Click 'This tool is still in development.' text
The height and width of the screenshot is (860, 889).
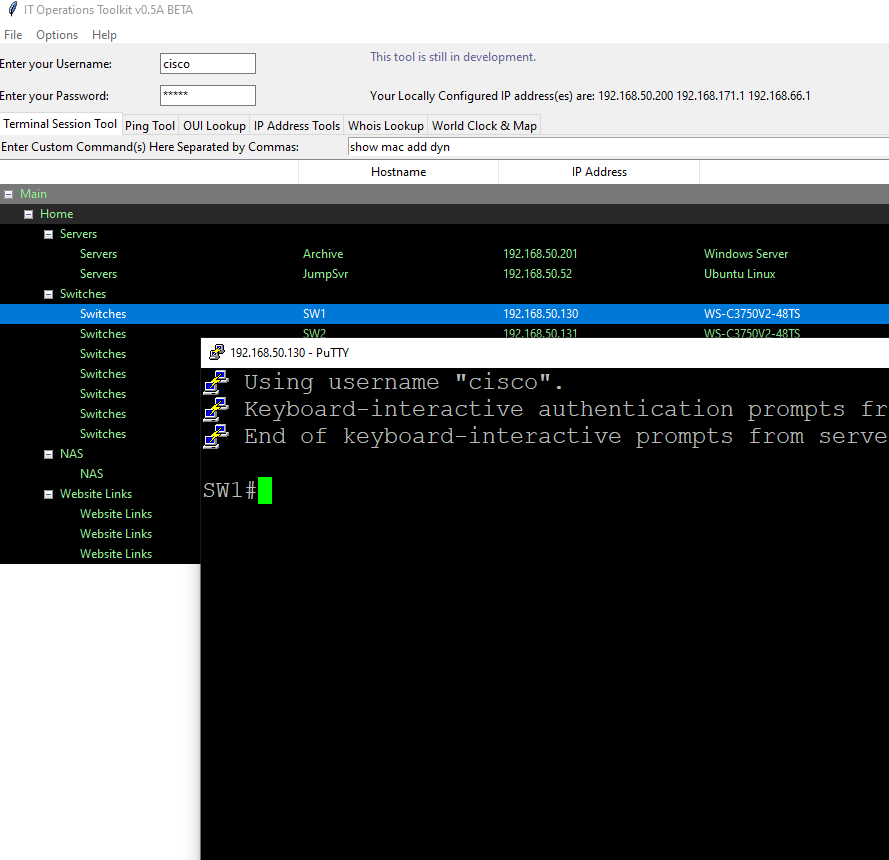[453, 57]
